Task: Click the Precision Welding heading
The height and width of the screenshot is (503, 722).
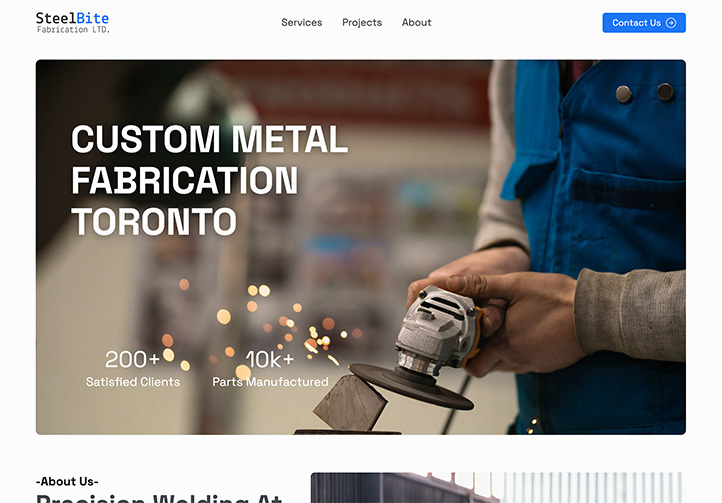Action: click(x=159, y=498)
